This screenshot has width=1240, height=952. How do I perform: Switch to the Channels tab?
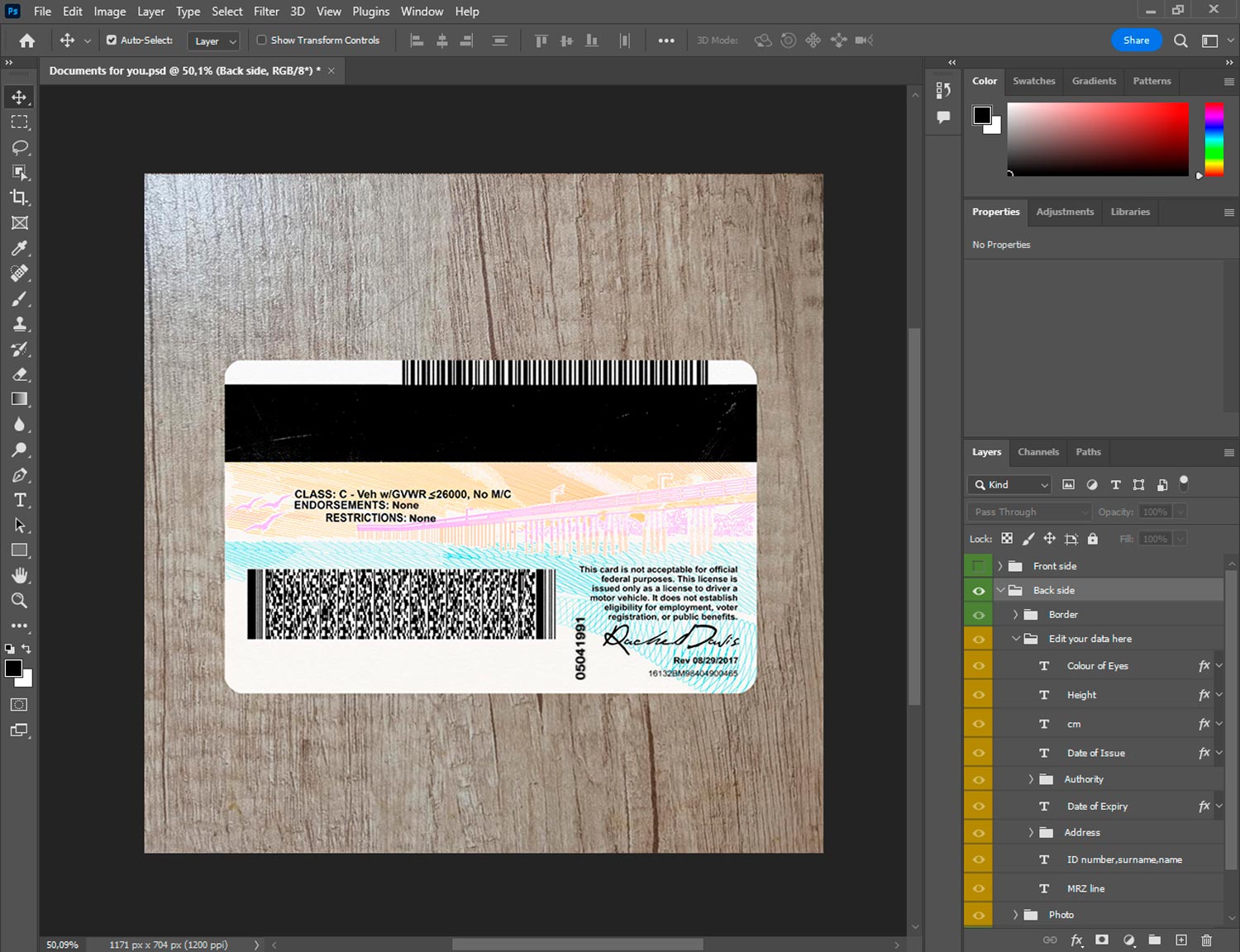coord(1037,452)
